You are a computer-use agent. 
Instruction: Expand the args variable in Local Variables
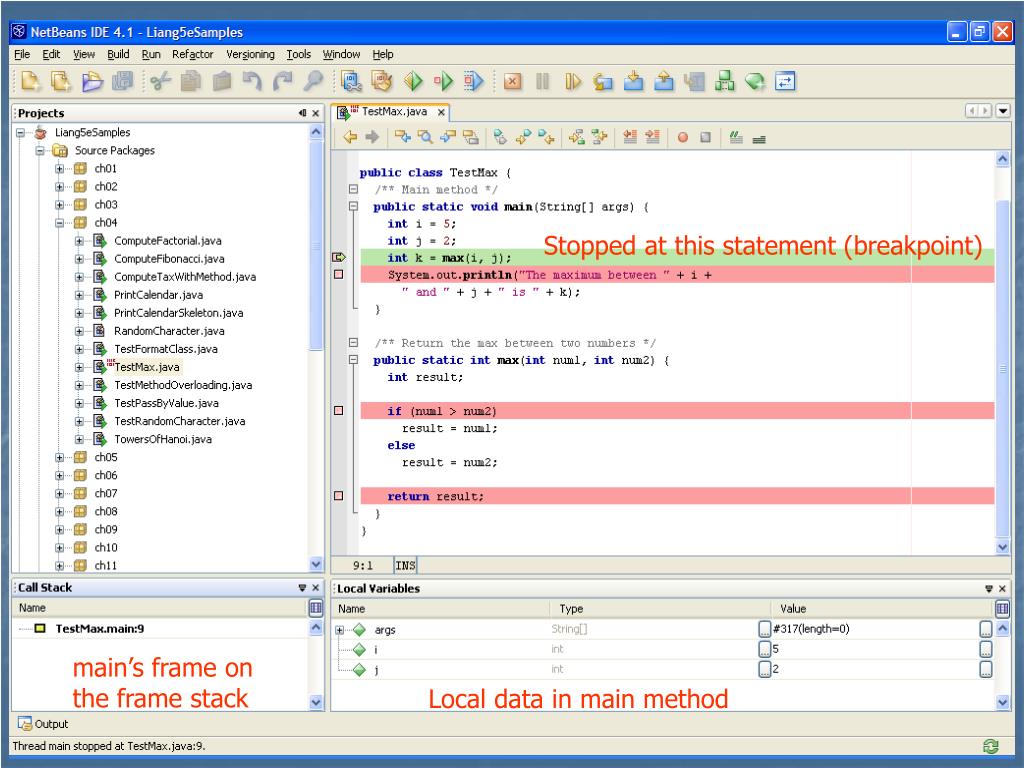pyautogui.click(x=340, y=630)
